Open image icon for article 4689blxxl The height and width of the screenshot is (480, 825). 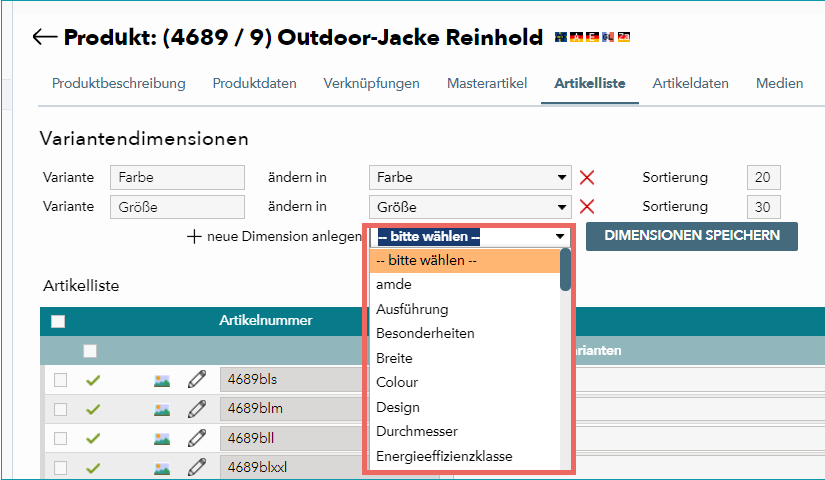[x=162, y=468]
